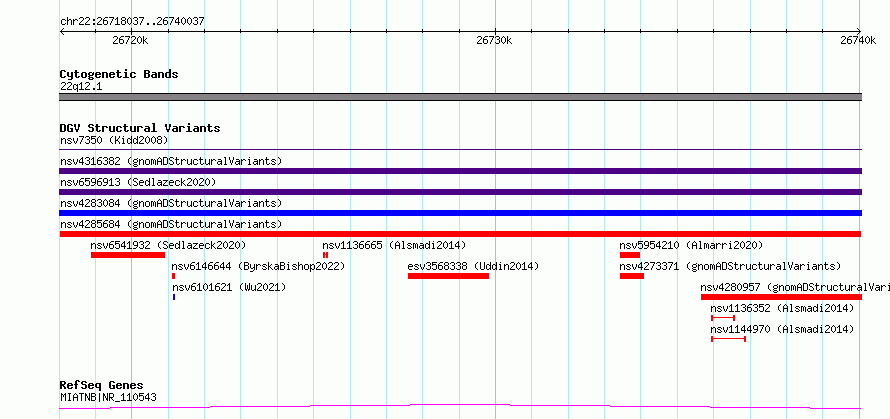Open nsv4280957 gnomAD variant label

(x=795, y=287)
